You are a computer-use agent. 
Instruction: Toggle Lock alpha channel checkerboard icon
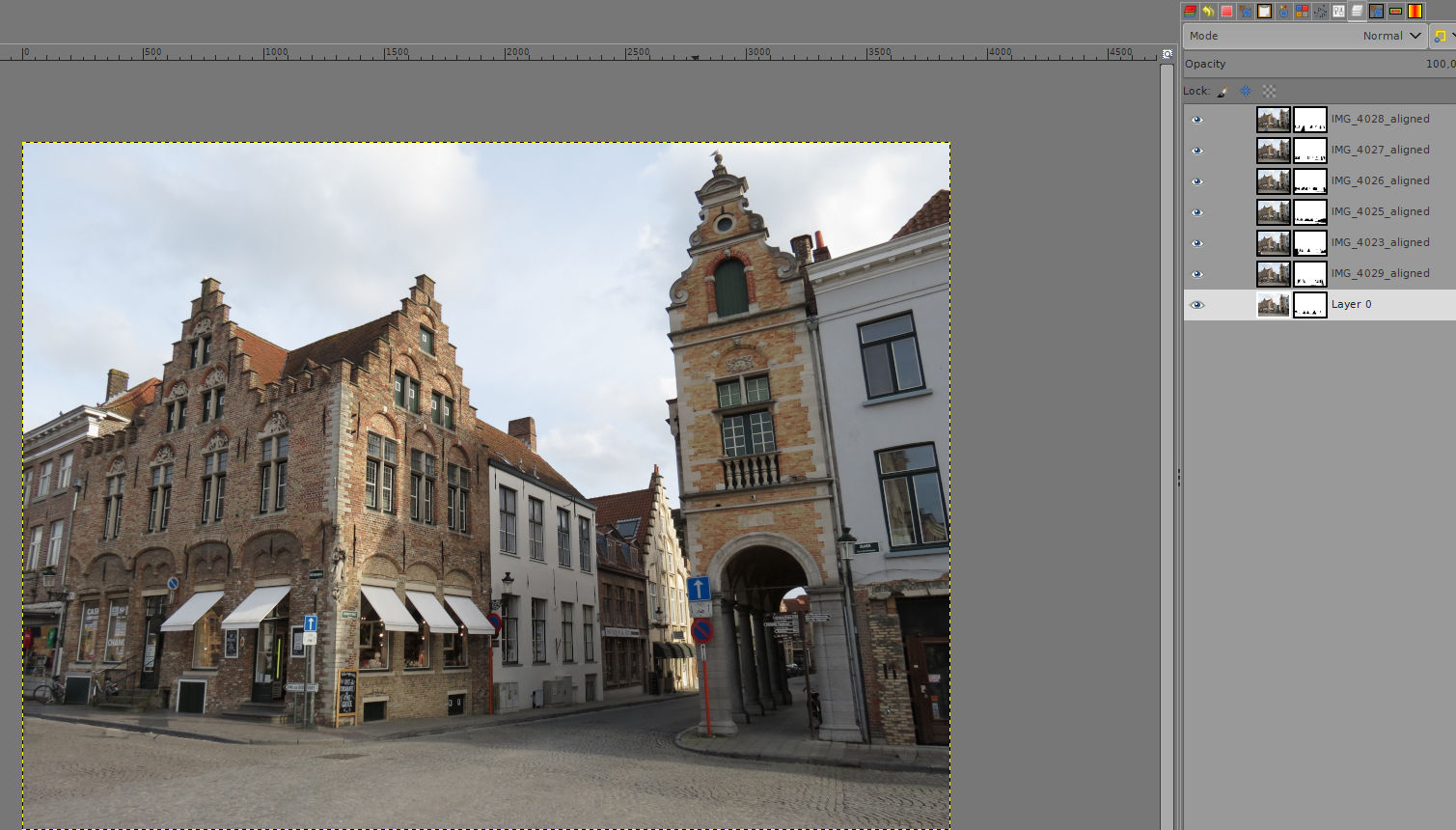click(1269, 91)
